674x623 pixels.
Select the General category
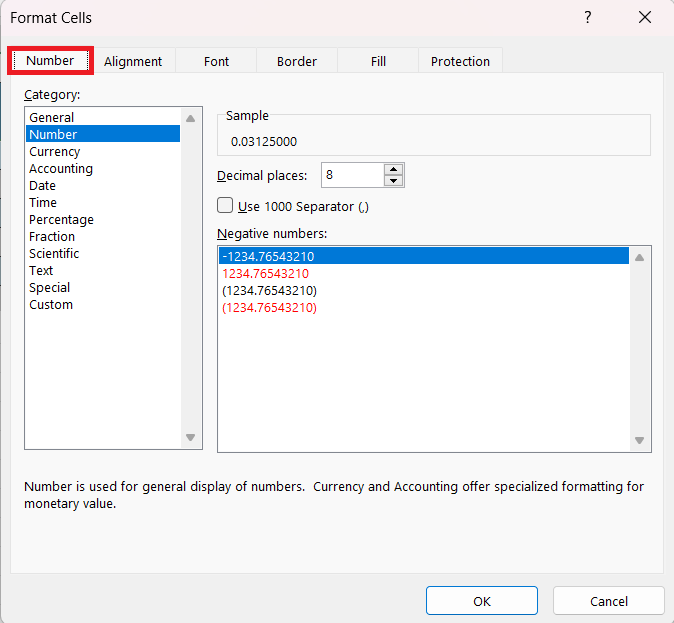103,117
